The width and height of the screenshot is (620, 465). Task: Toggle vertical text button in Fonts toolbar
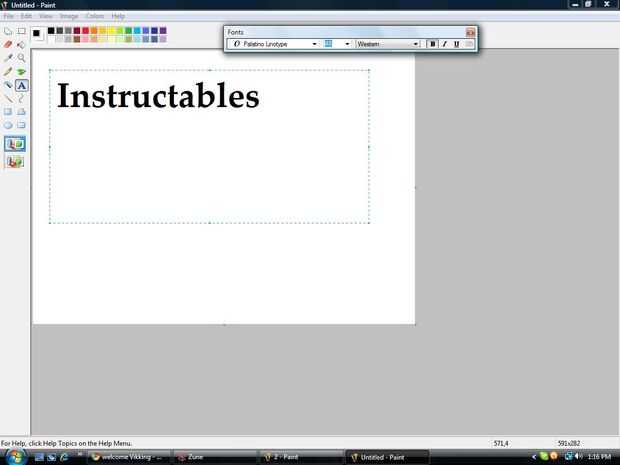pyautogui.click(x=469, y=44)
